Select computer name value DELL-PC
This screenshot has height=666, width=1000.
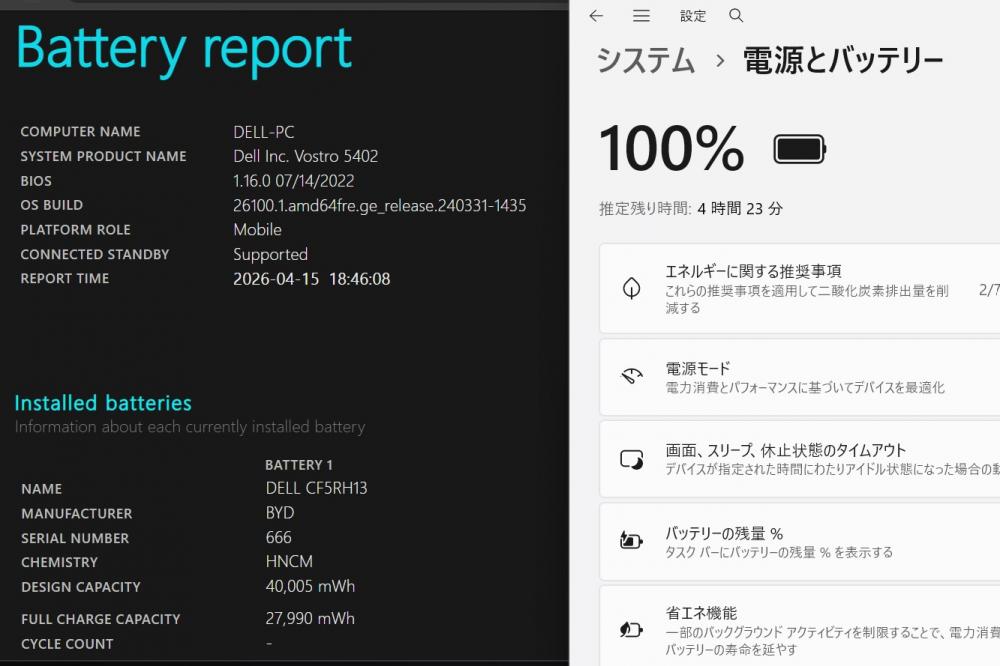pyautogui.click(x=263, y=132)
